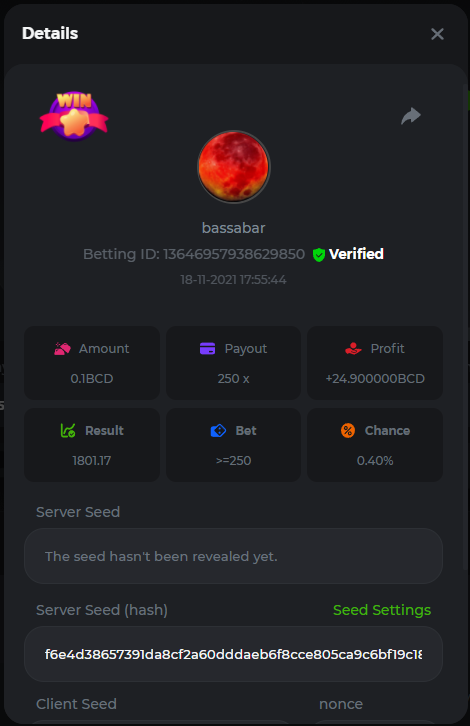Click the purple Payout card icon
Viewport: 470px width, 726px height.
coord(207,349)
